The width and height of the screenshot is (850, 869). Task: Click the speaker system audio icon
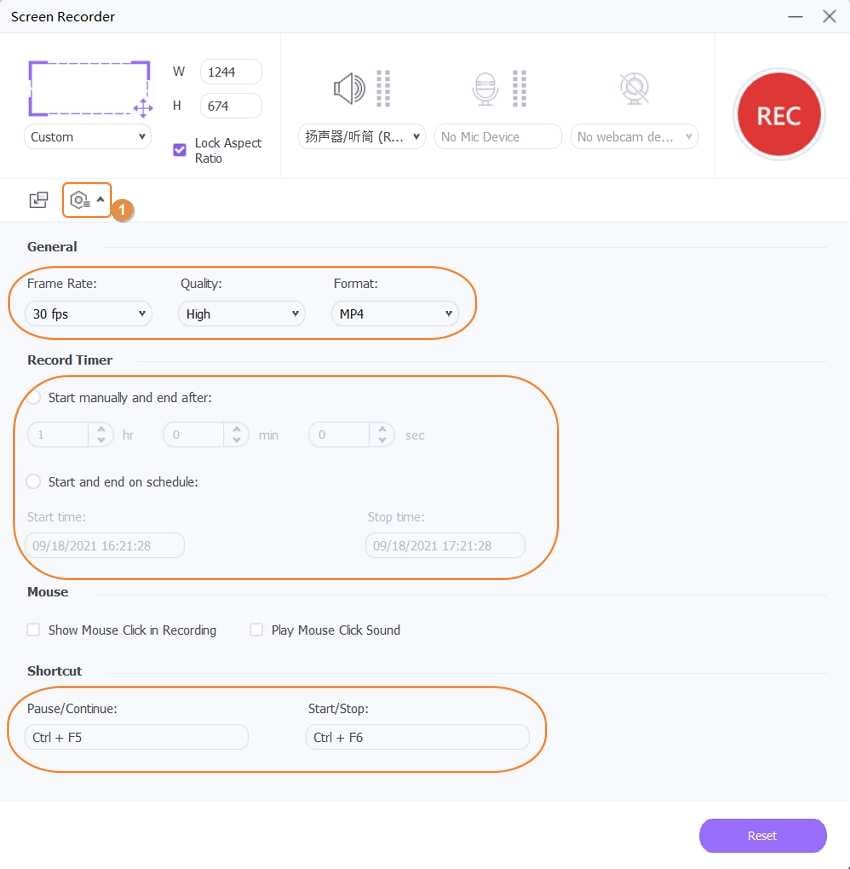(x=349, y=90)
